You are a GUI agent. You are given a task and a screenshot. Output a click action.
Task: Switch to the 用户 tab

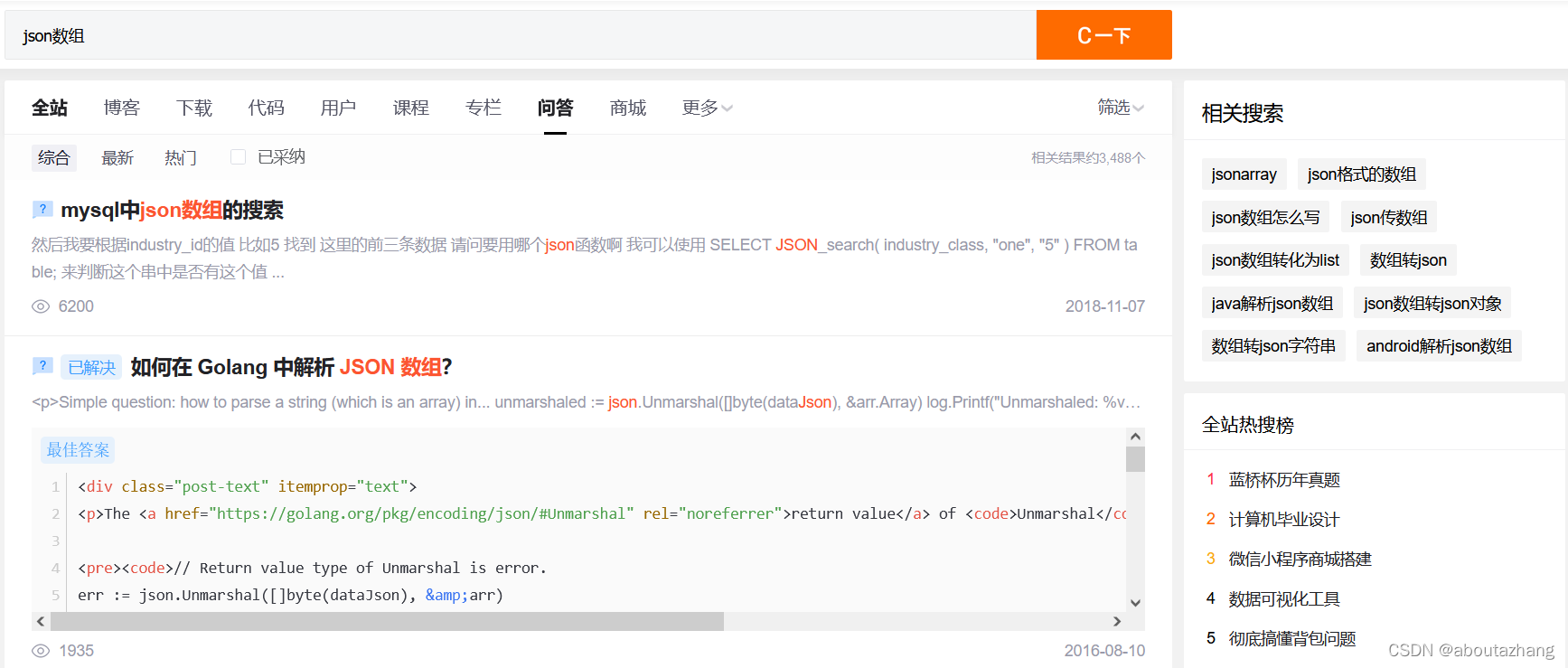339,108
